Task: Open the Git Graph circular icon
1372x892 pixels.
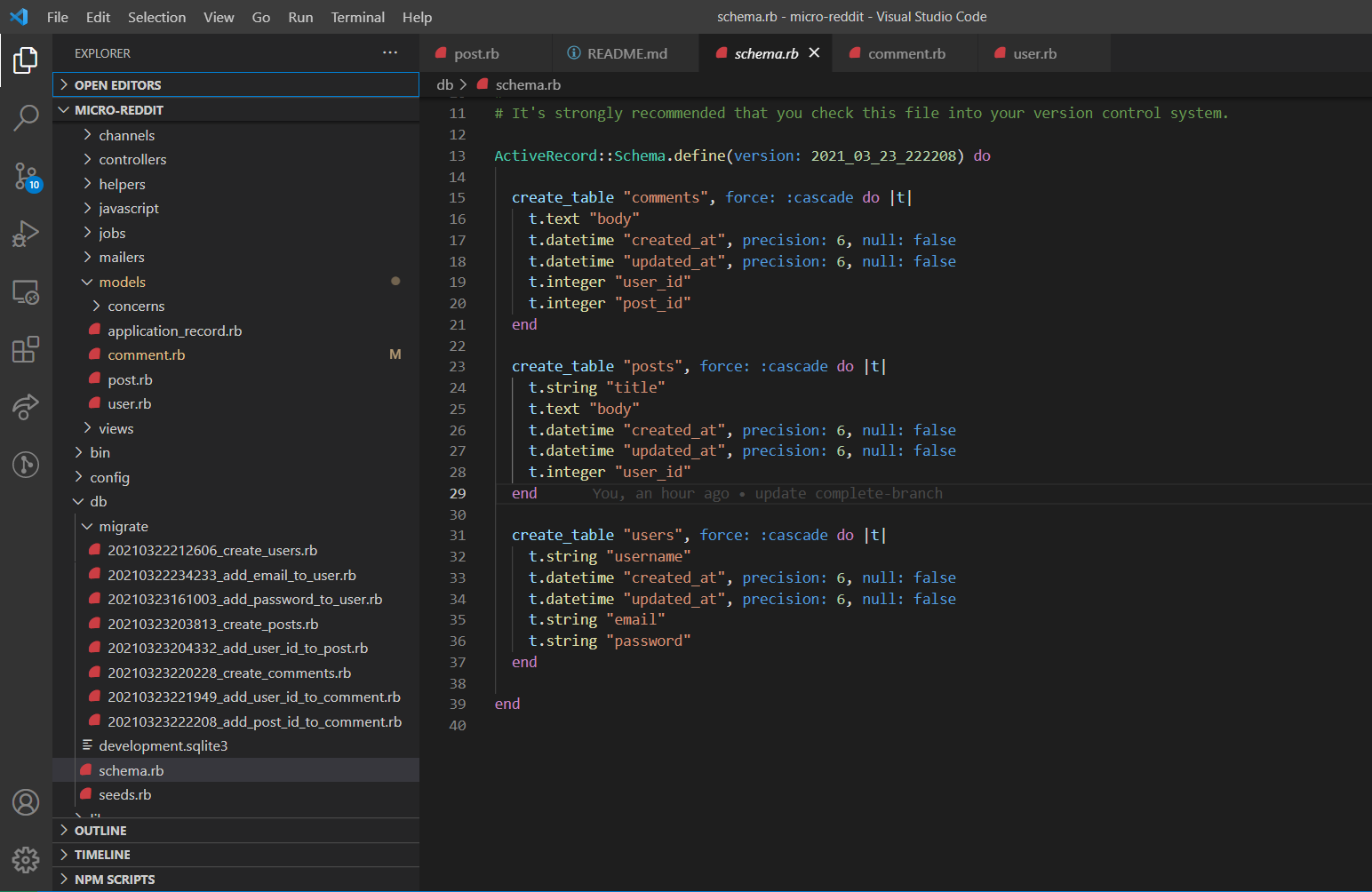Action: [x=26, y=465]
